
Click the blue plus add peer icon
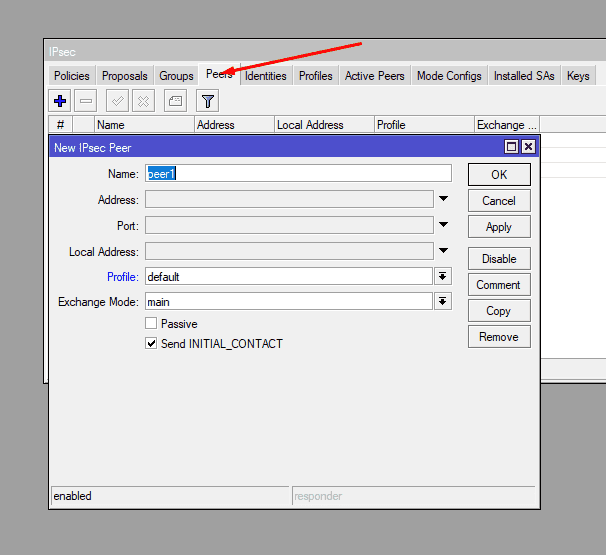pyautogui.click(x=60, y=101)
